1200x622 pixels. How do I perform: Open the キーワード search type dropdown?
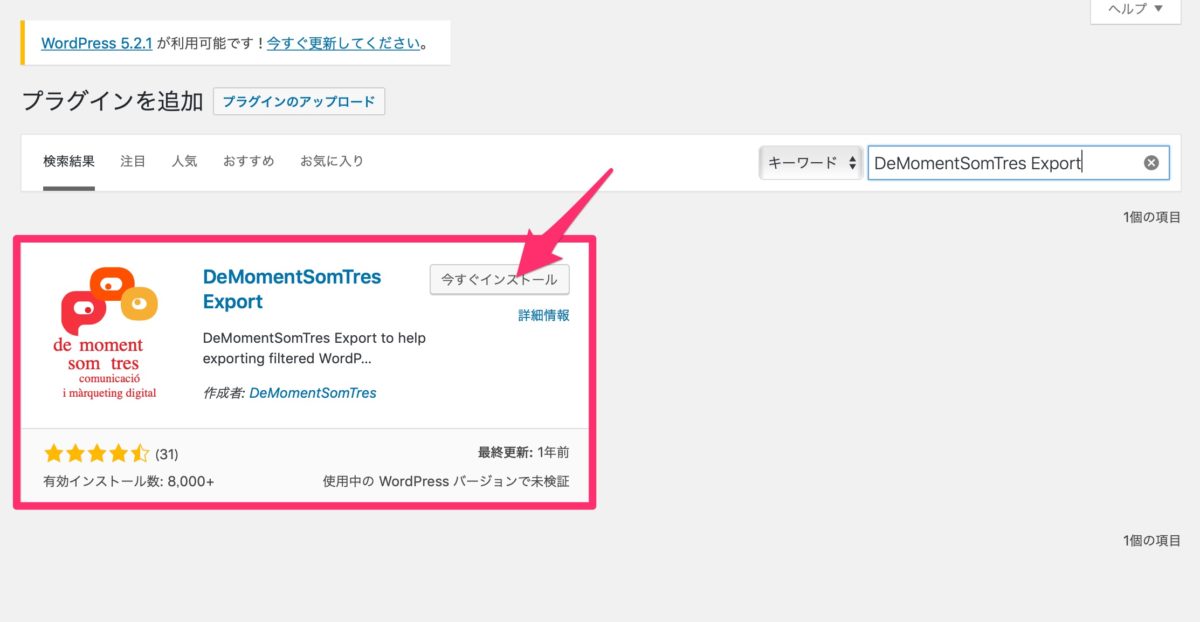810,162
